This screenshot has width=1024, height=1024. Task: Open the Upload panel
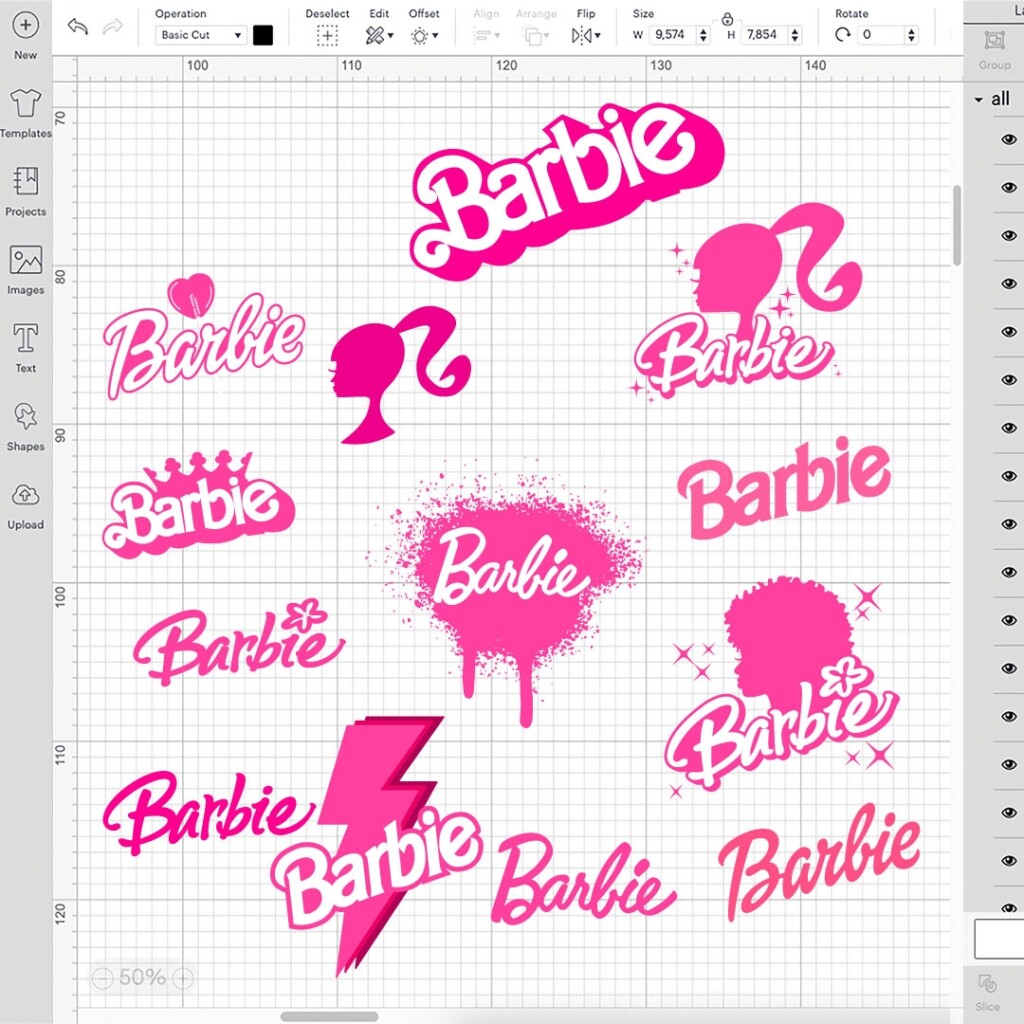click(25, 505)
